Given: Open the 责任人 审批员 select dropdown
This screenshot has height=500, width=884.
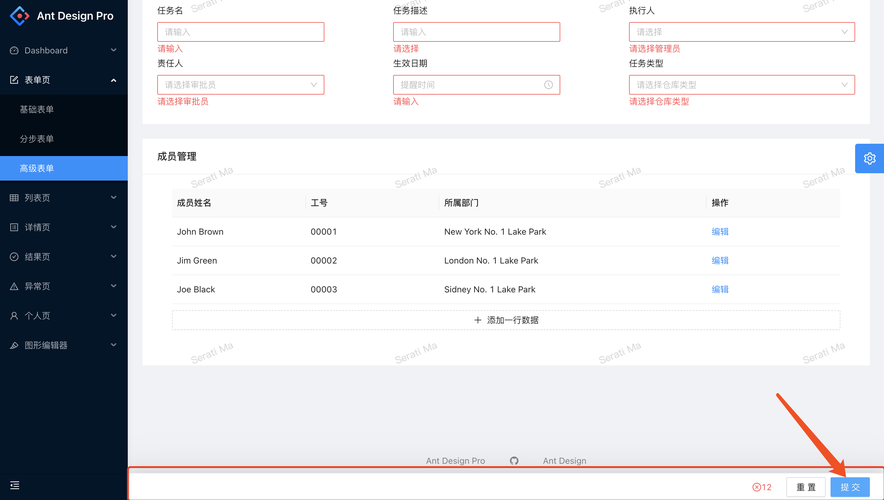Looking at the screenshot, I should 241,85.
